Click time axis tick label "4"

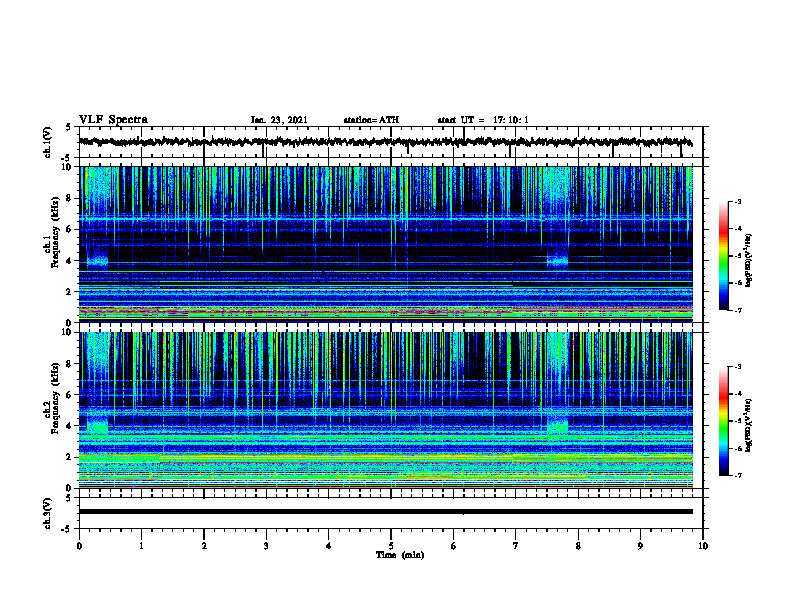(329, 546)
